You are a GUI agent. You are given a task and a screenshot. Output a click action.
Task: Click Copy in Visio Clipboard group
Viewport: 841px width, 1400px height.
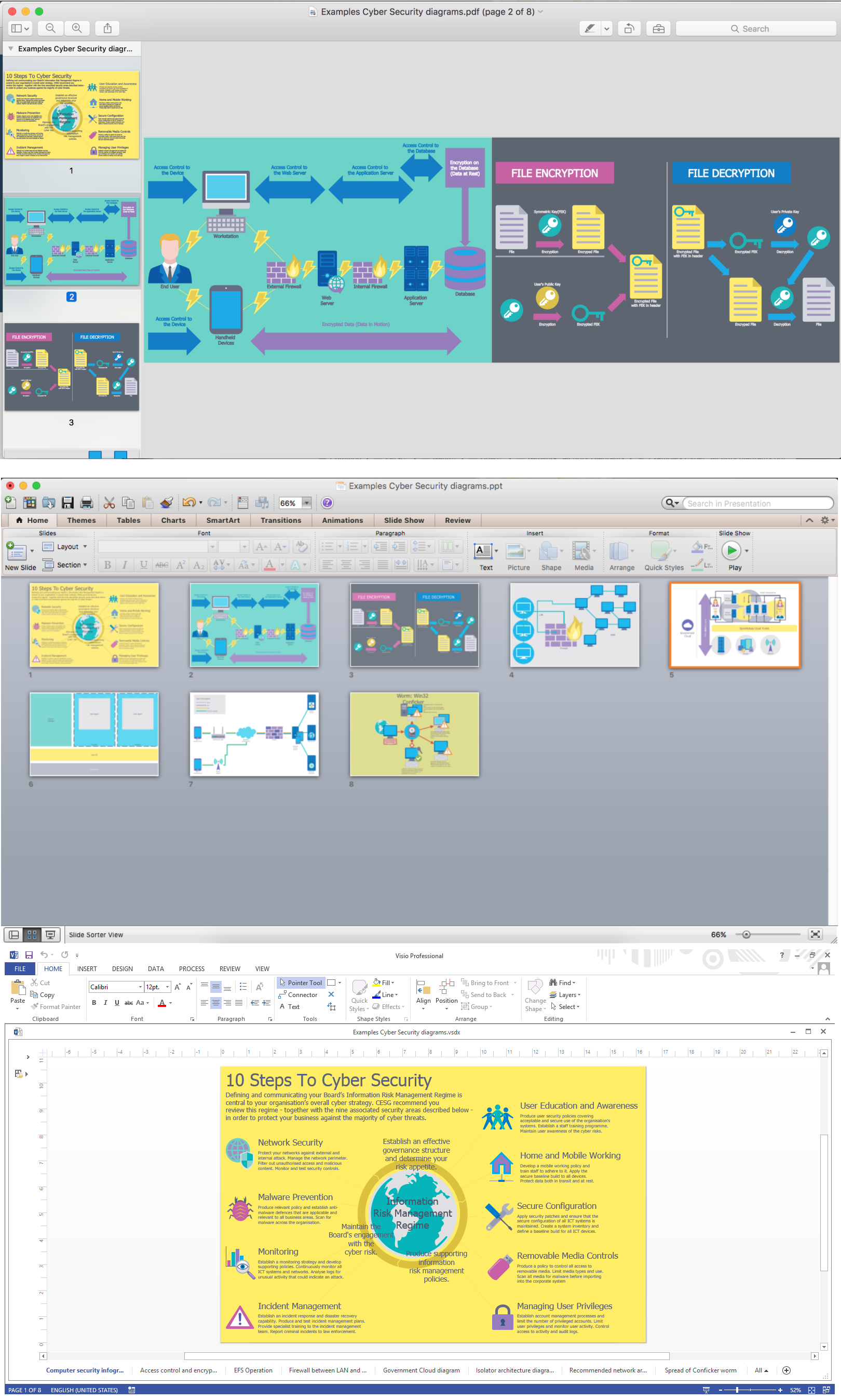click(43, 995)
